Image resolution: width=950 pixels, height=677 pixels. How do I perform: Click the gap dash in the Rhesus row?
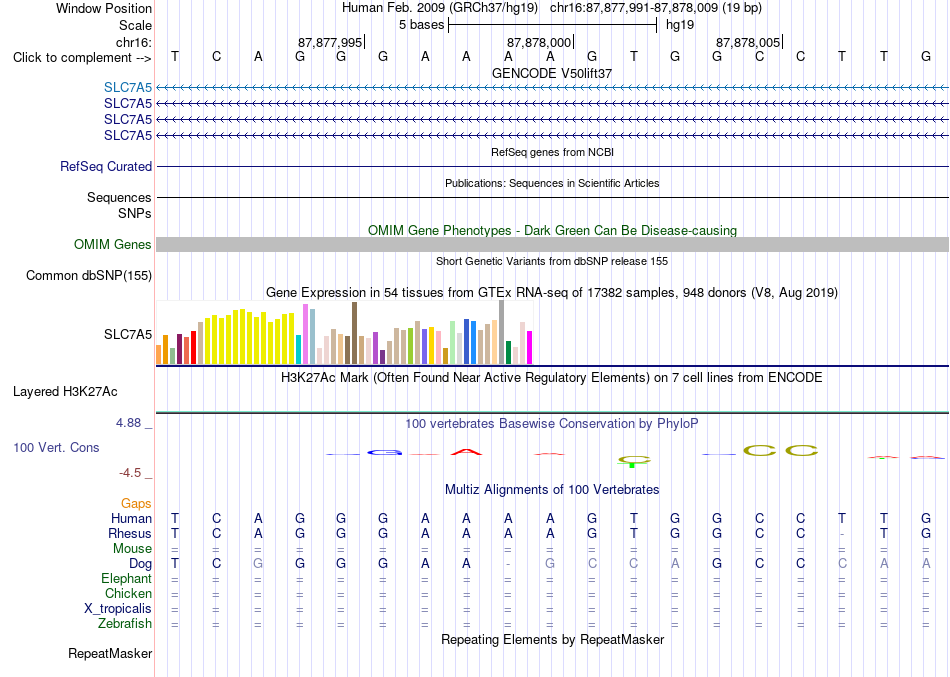pyautogui.click(x=842, y=534)
